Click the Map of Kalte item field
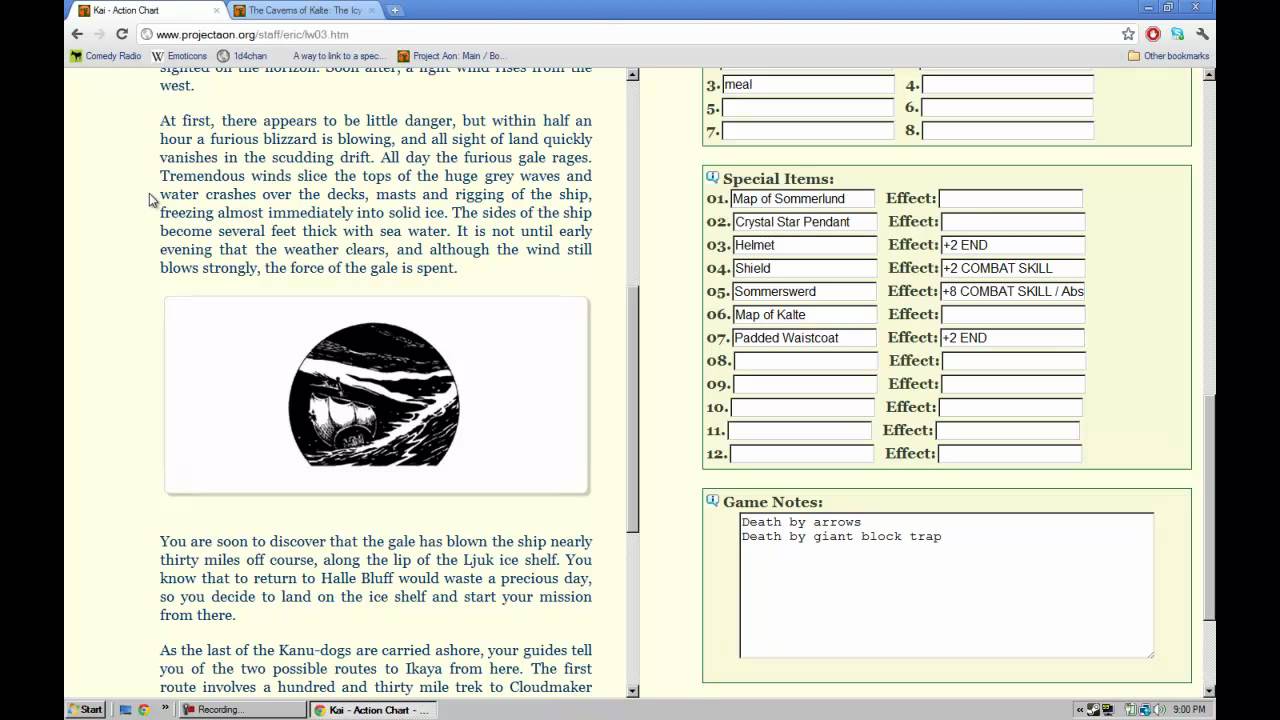Viewport: 1280px width, 720px height. pyautogui.click(x=805, y=314)
